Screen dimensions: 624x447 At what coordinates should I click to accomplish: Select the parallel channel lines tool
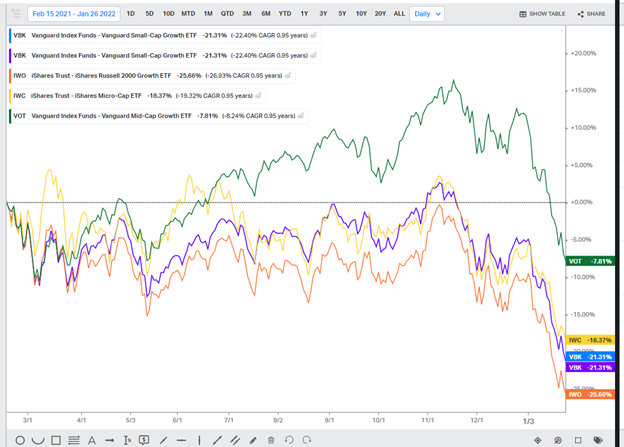(235, 440)
